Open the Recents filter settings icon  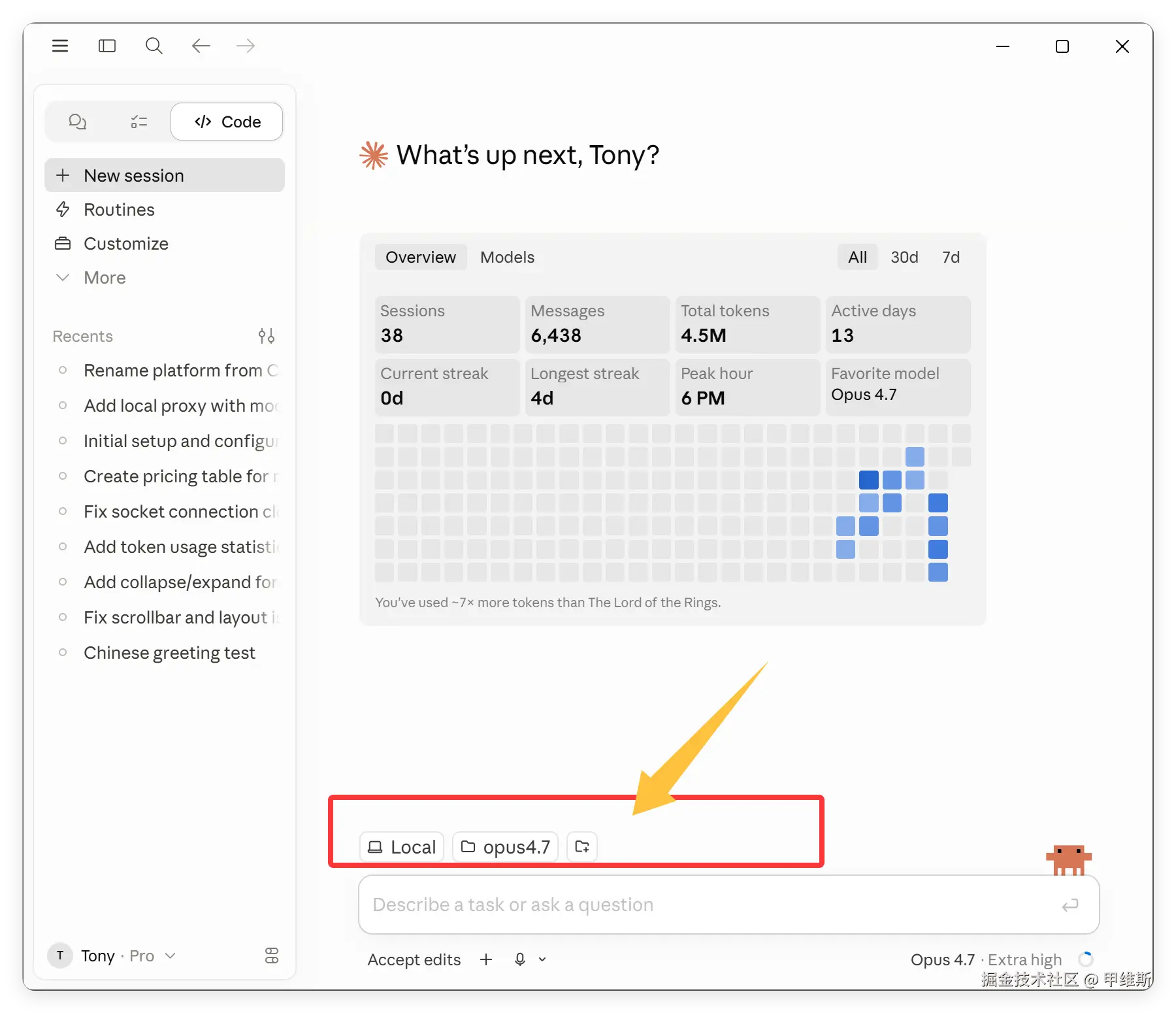pos(267,336)
